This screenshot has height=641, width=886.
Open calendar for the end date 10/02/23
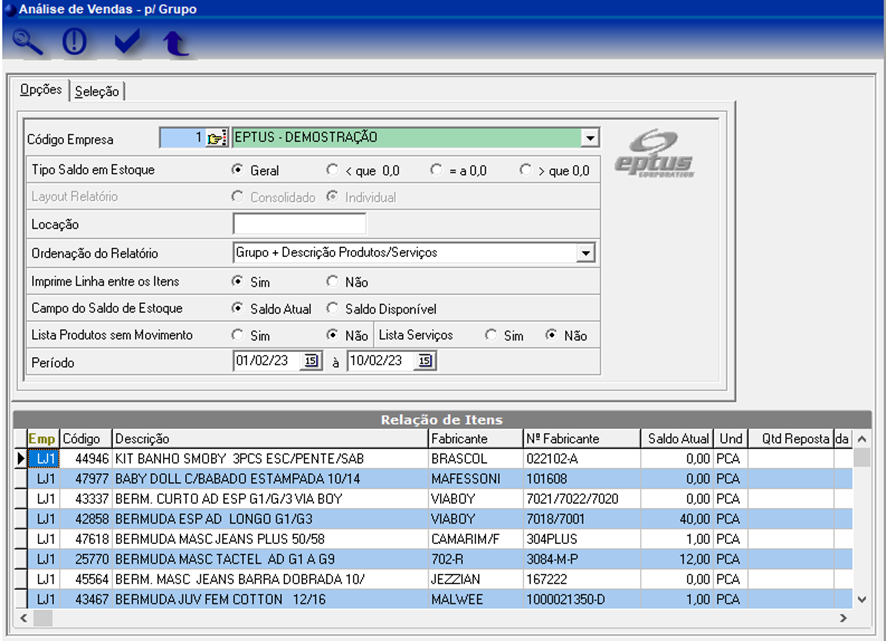(x=425, y=361)
